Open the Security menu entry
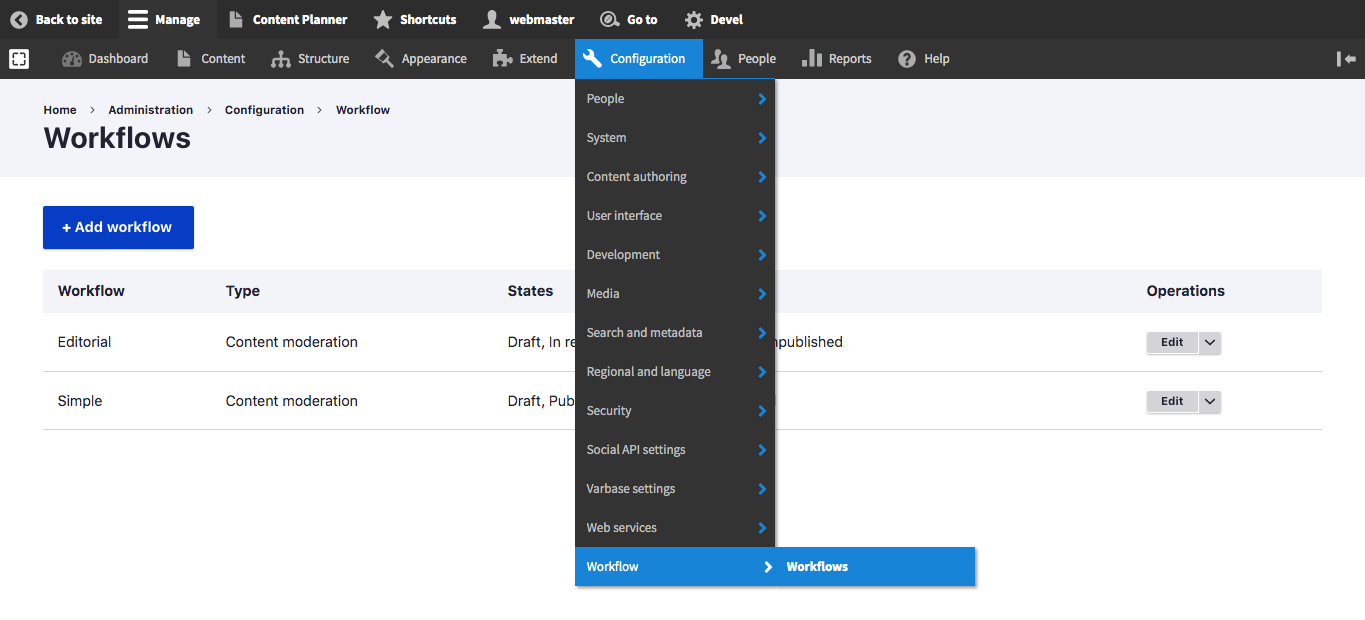This screenshot has width=1365, height=620. pyautogui.click(x=609, y=411)
